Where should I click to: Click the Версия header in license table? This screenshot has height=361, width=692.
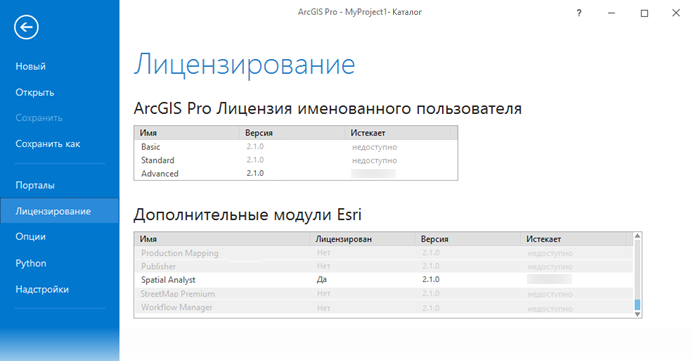tap(259, 133)
